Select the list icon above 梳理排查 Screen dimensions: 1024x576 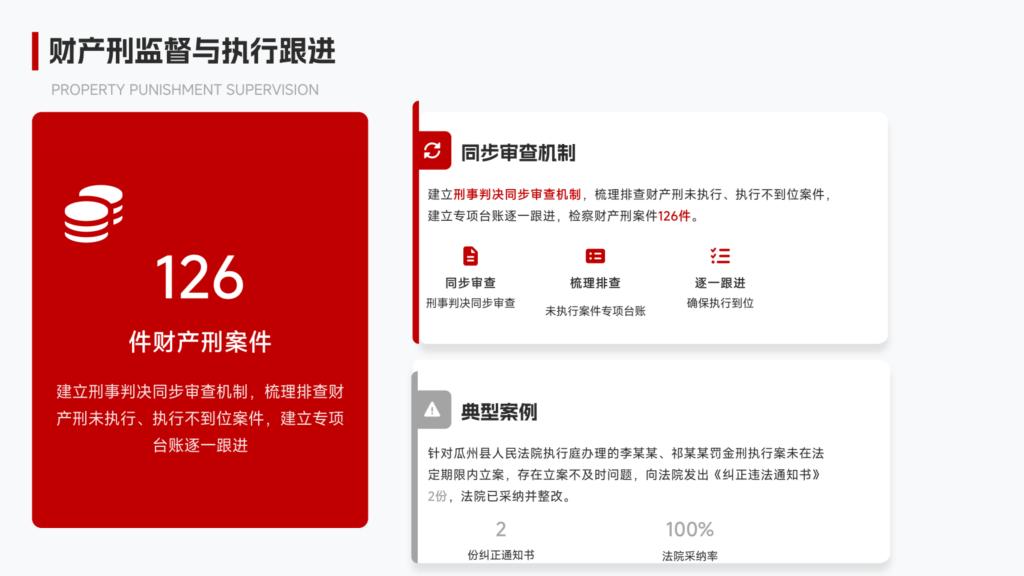click(595, 256)
